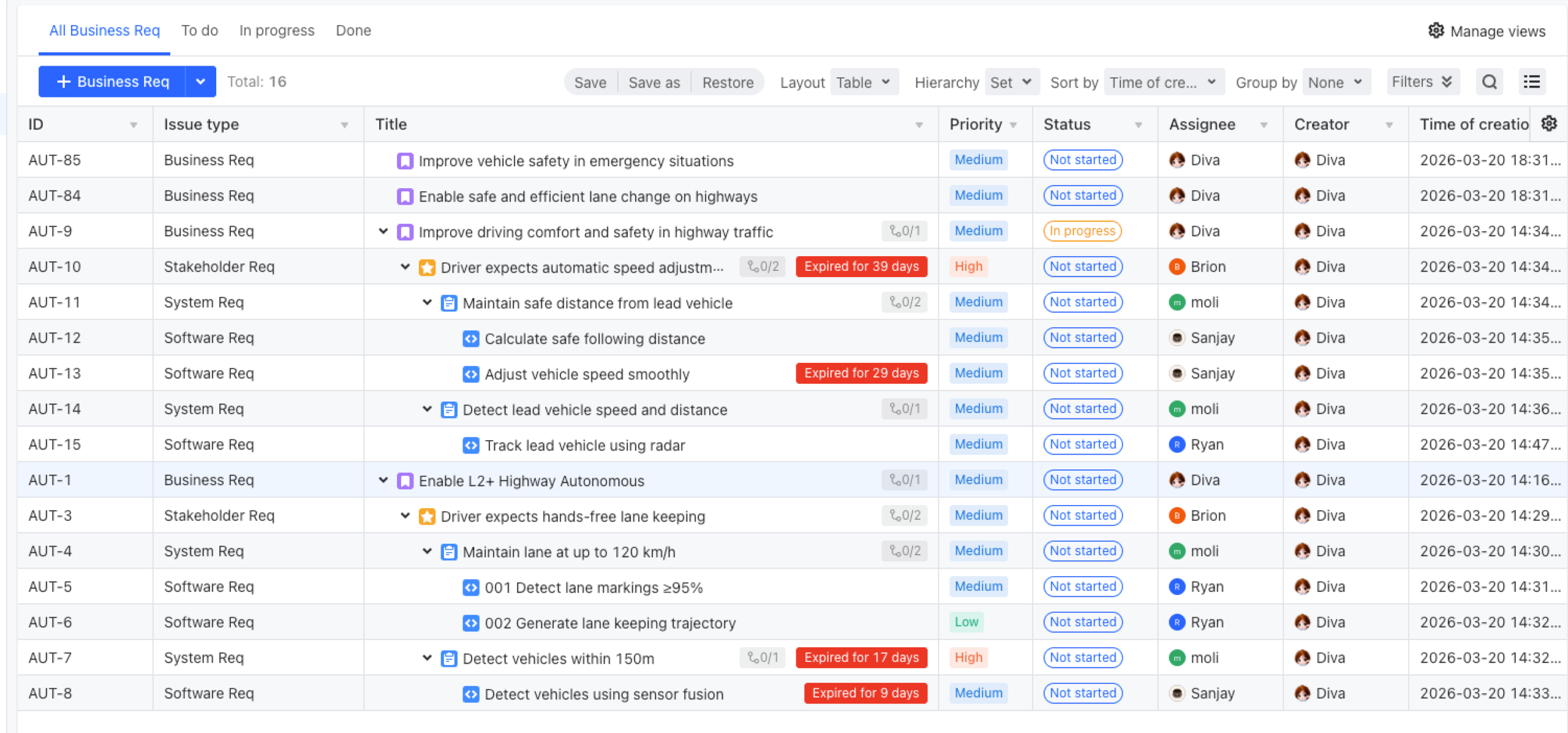Click Diva assignee avatar in AUT-85 row
Screen dimensions: 1568x733
(x=1177, y=160)
